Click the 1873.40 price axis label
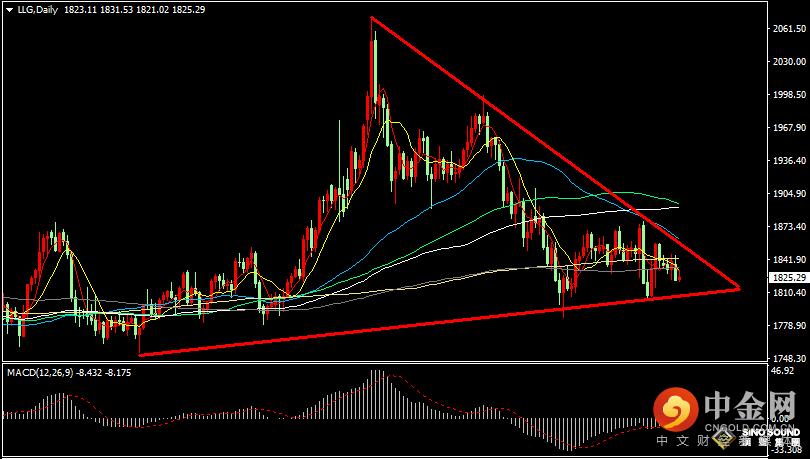Viewport: 810px width, 459px height. coord(789,227)
